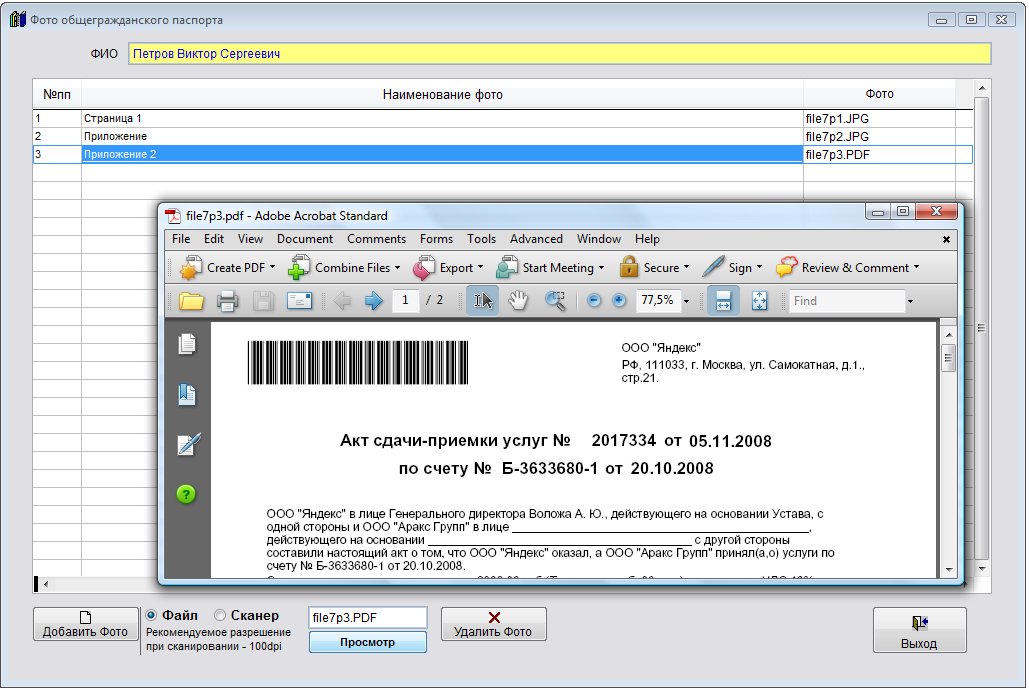Open the zoom percentage dropdown arrow
1029x690 pixels.
[x=687, y=301]
